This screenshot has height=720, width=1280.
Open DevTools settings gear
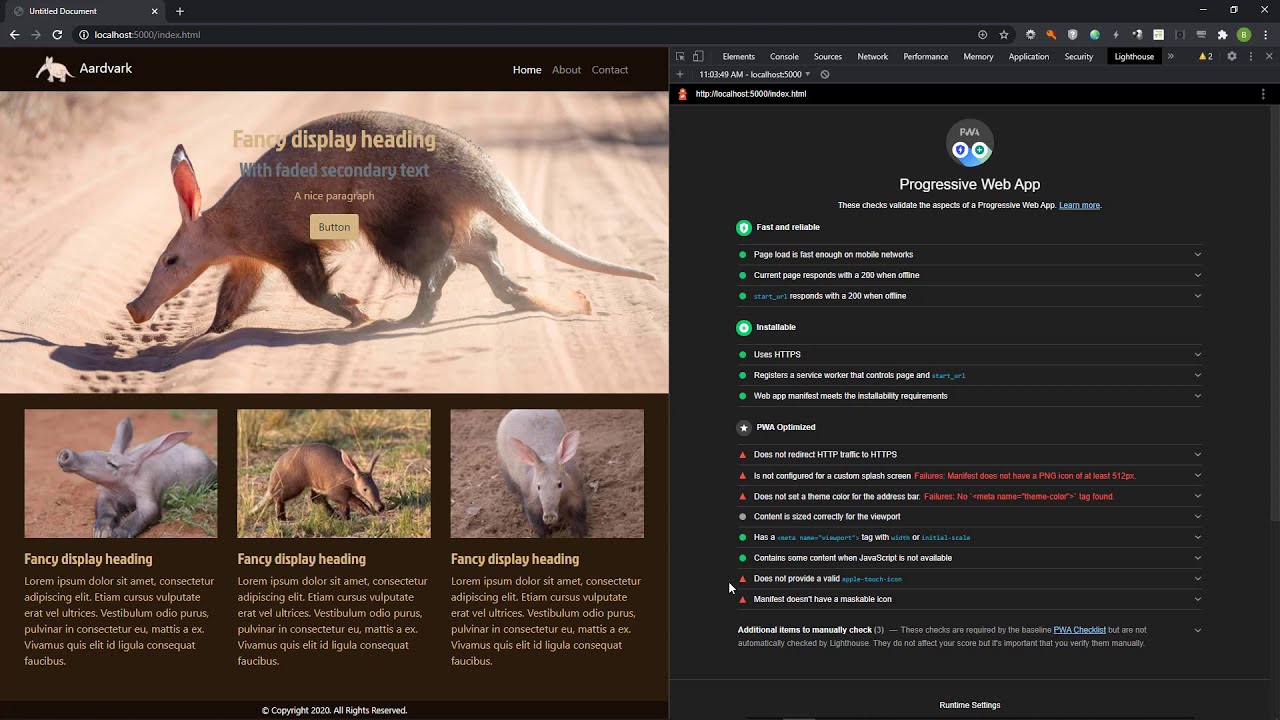1232,56
